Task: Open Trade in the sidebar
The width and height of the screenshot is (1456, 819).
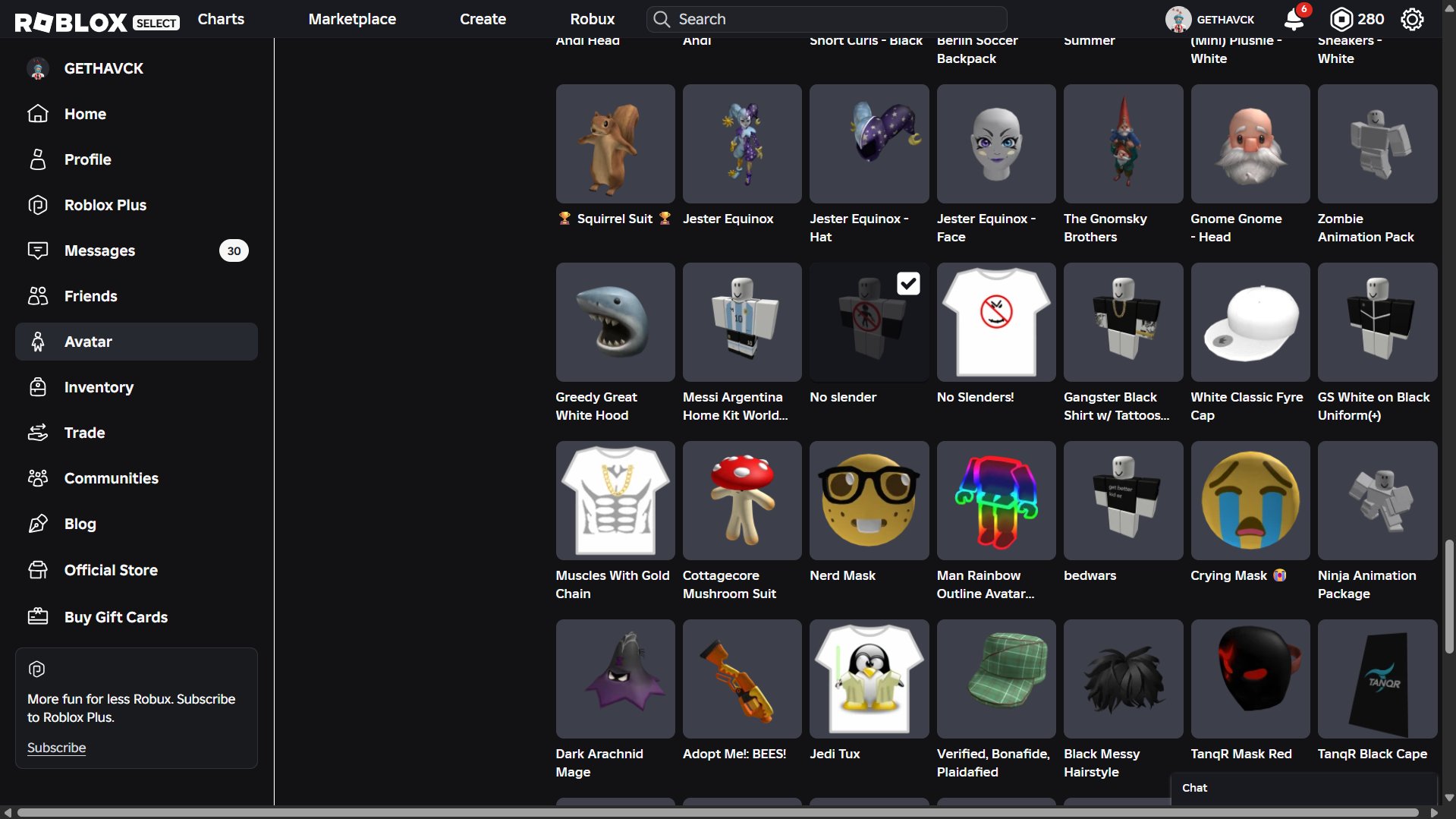Action: (137, 433)
